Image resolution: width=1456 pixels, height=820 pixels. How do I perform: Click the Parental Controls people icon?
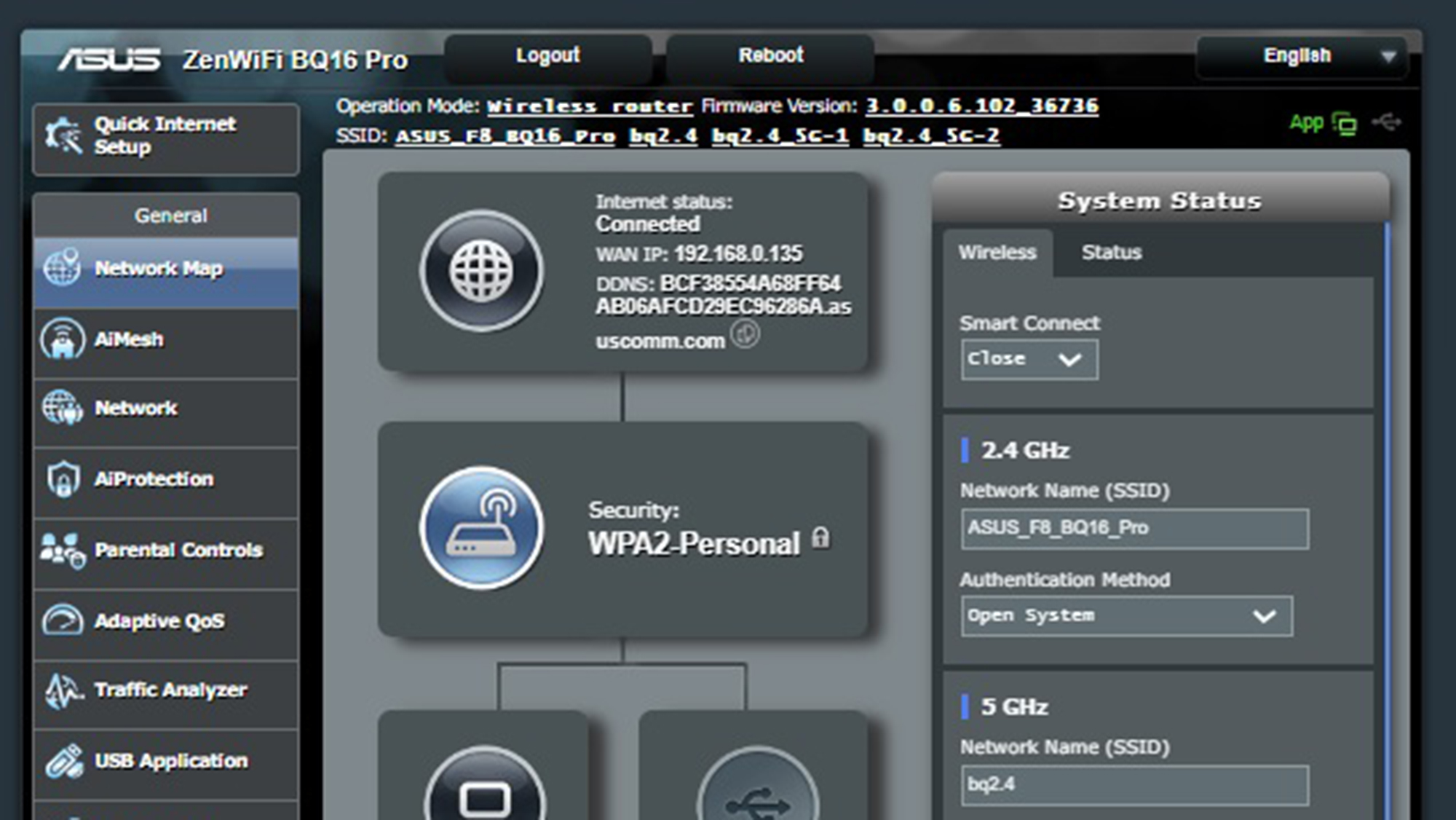point(63,551)
